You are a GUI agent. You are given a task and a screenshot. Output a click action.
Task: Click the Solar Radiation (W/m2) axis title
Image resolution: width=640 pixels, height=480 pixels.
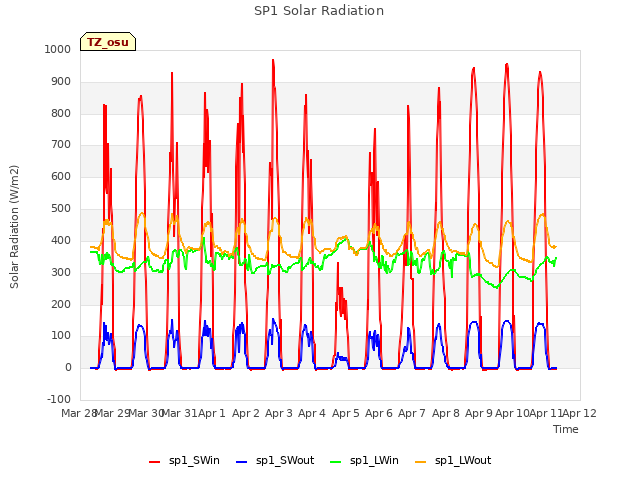click(x=14, y=227)
